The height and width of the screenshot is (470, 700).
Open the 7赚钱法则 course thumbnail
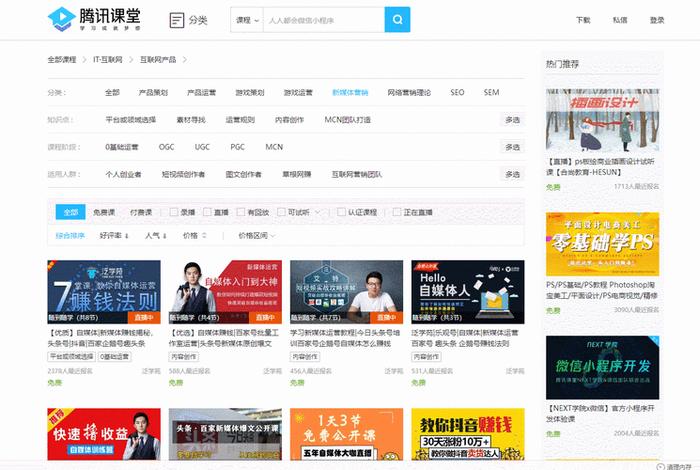click(x=104, y=292)
